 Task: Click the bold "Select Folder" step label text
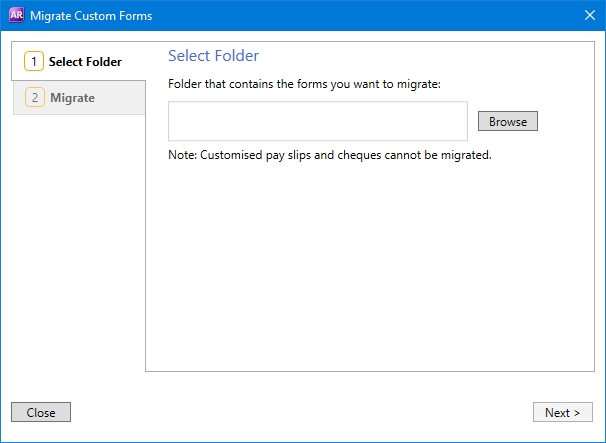(85, 62)
